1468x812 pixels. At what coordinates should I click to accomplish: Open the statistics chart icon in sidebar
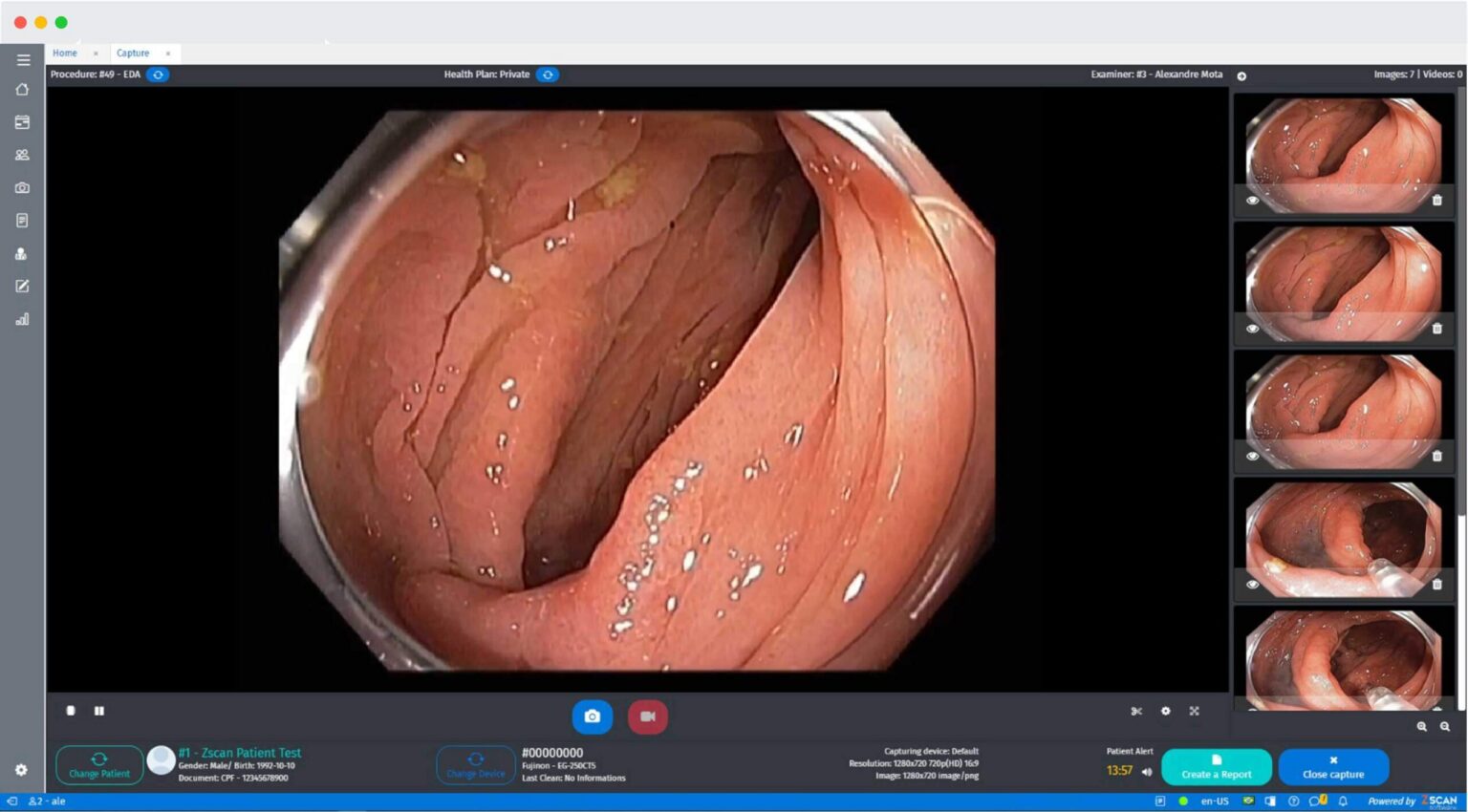click(22, 318)
